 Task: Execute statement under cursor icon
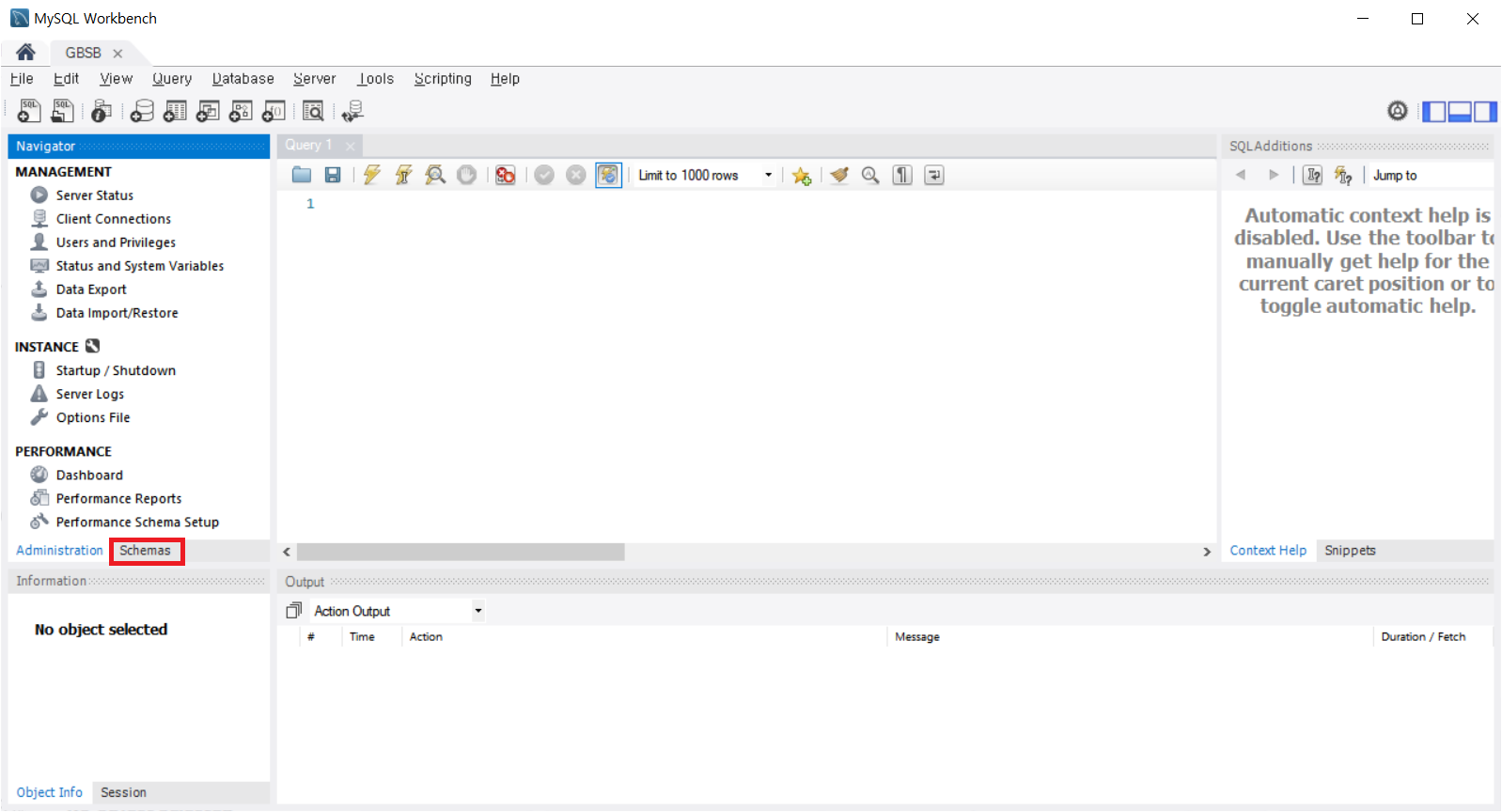click(403, 175)
